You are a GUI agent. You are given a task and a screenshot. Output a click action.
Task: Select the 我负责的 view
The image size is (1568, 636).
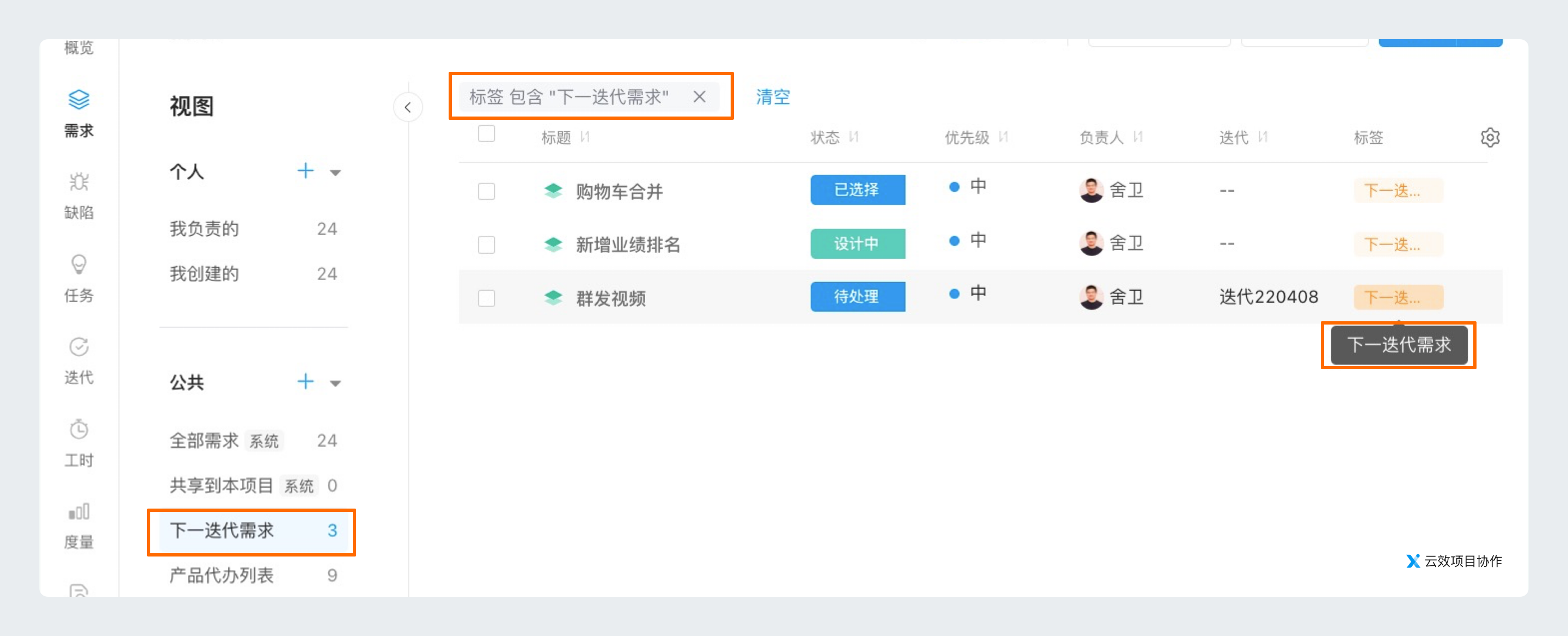click(x=253, y=229)
